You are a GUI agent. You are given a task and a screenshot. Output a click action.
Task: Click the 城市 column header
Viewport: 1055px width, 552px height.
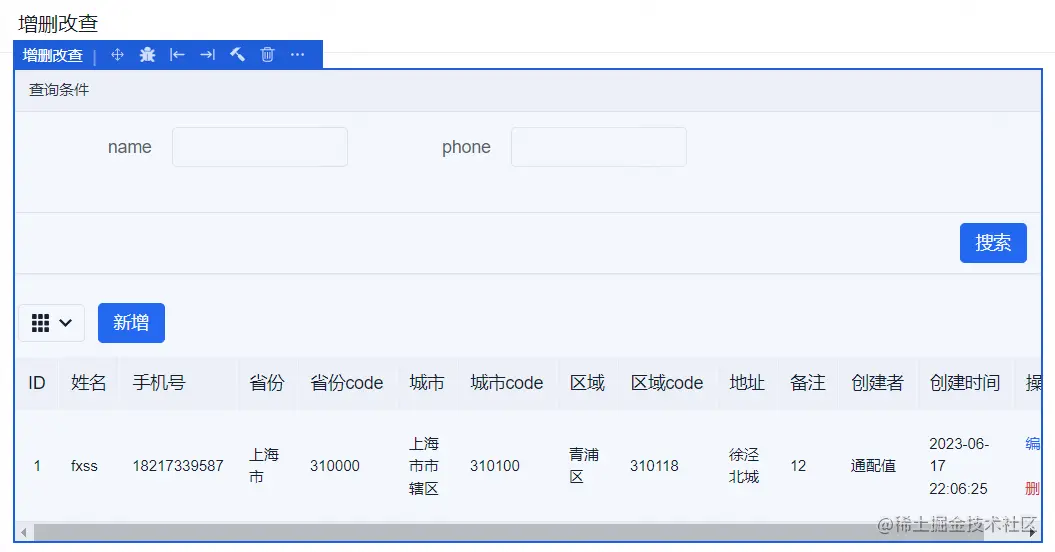click(x=427, y=383)
